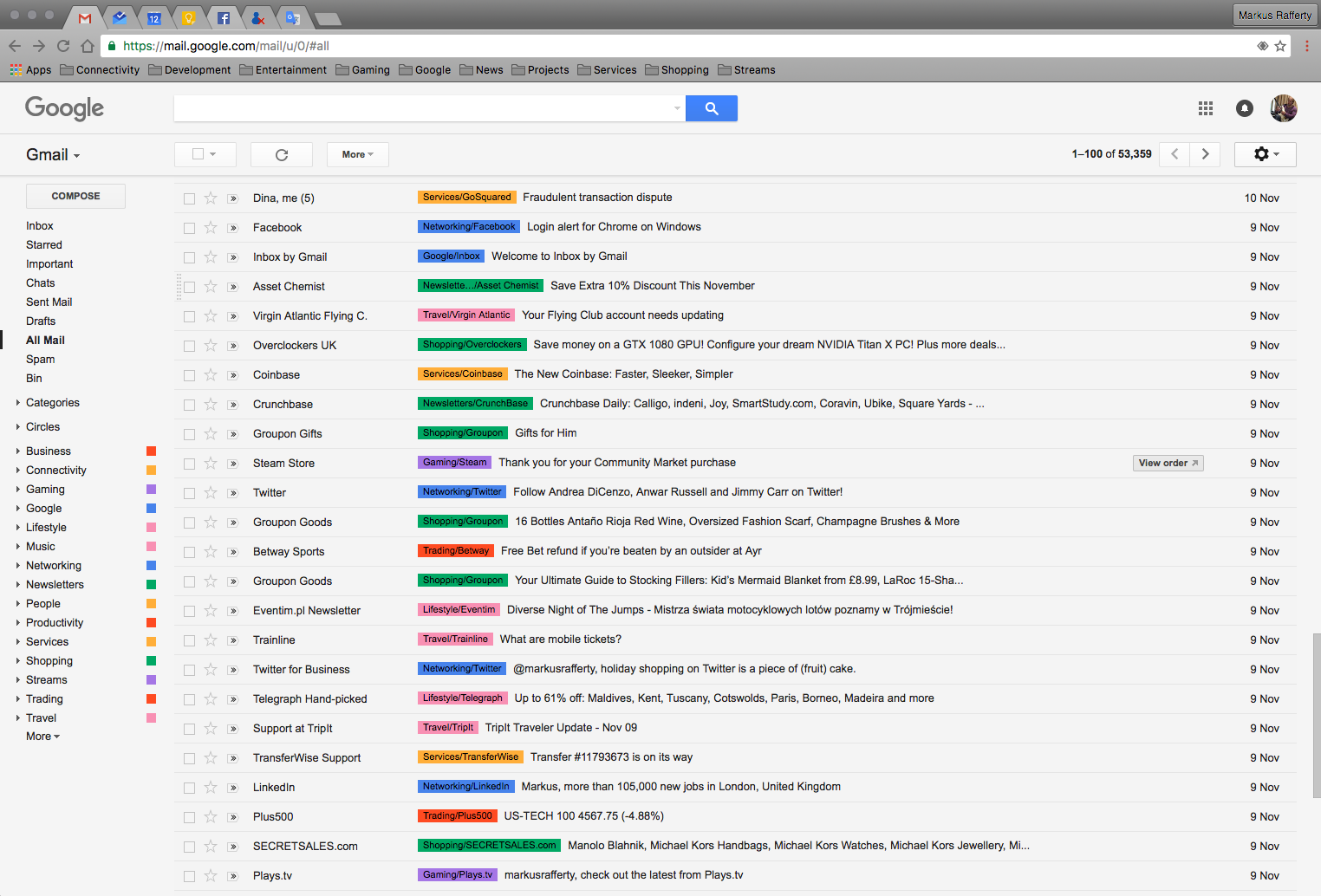Open search options dropdown arrow
The image size is (1321, 896).
click(x=677, y=108)
